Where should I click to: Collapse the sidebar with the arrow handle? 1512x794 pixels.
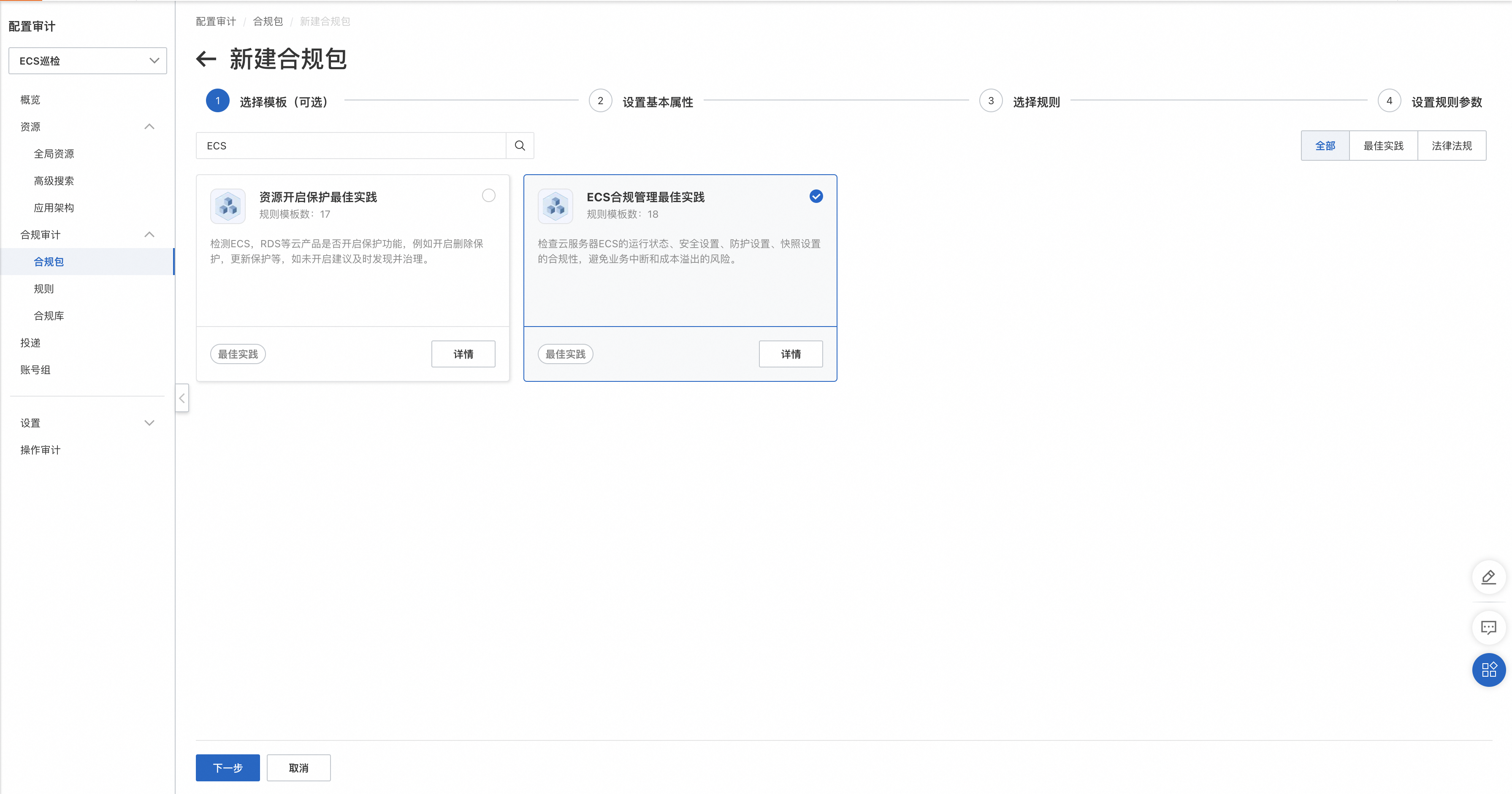coord(182,398)
